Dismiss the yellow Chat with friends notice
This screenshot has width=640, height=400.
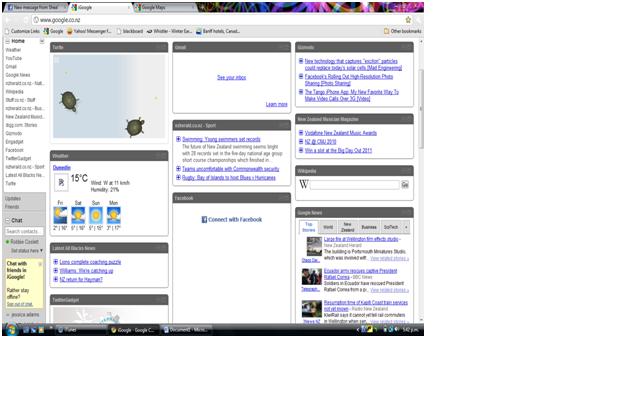point(40,264)
